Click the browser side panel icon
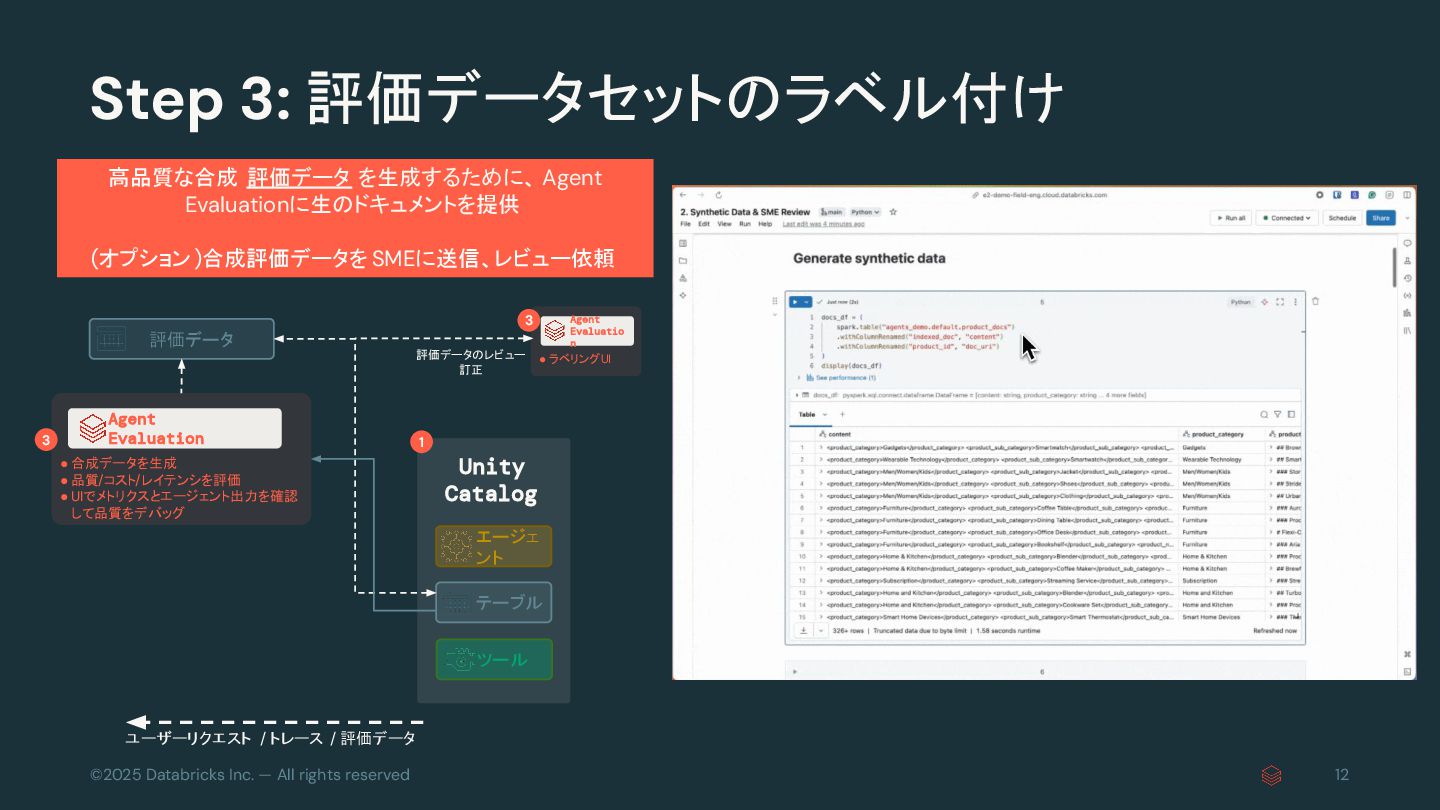The image size is (1440, 810). 1407,195
